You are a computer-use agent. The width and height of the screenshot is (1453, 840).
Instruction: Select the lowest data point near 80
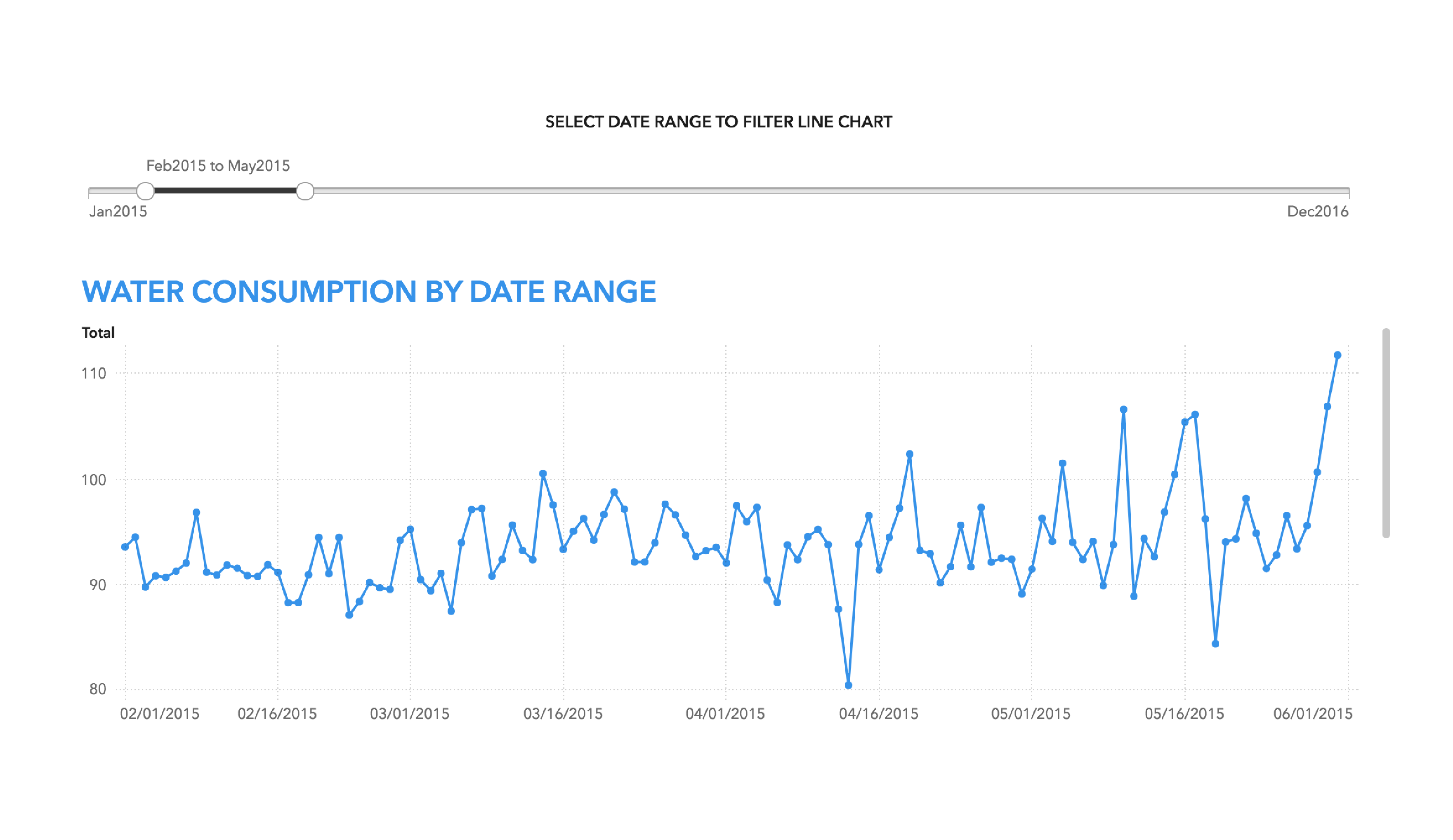coord(848,685)
